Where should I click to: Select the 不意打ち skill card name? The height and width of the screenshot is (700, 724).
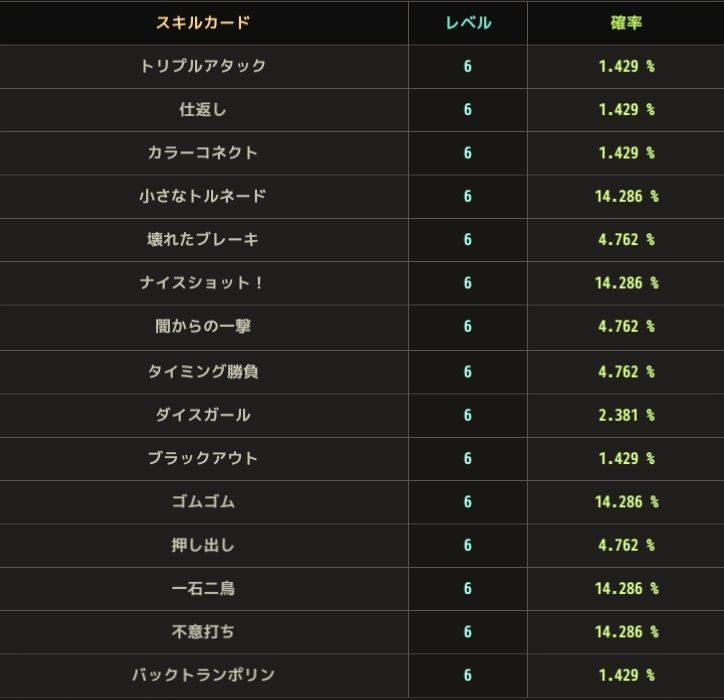(x=203, y=632)
